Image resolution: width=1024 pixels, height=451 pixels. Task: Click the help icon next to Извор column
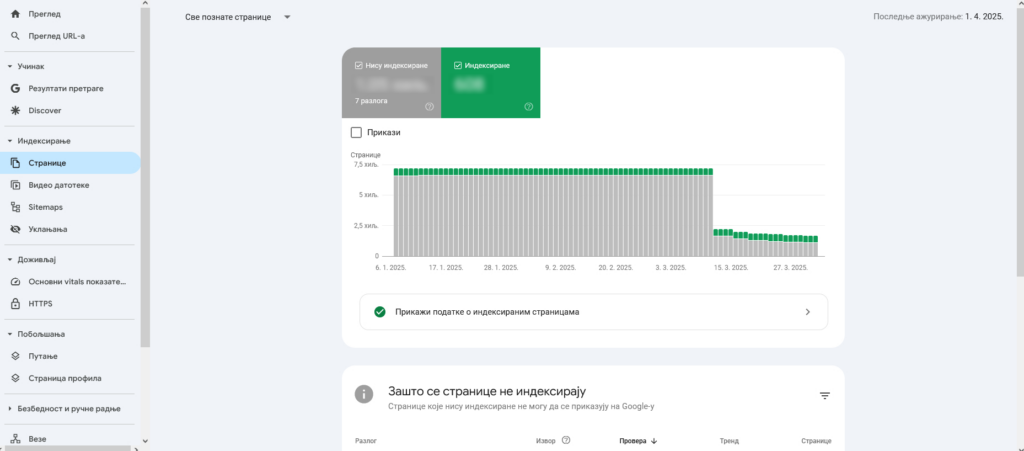pos(566,440)
